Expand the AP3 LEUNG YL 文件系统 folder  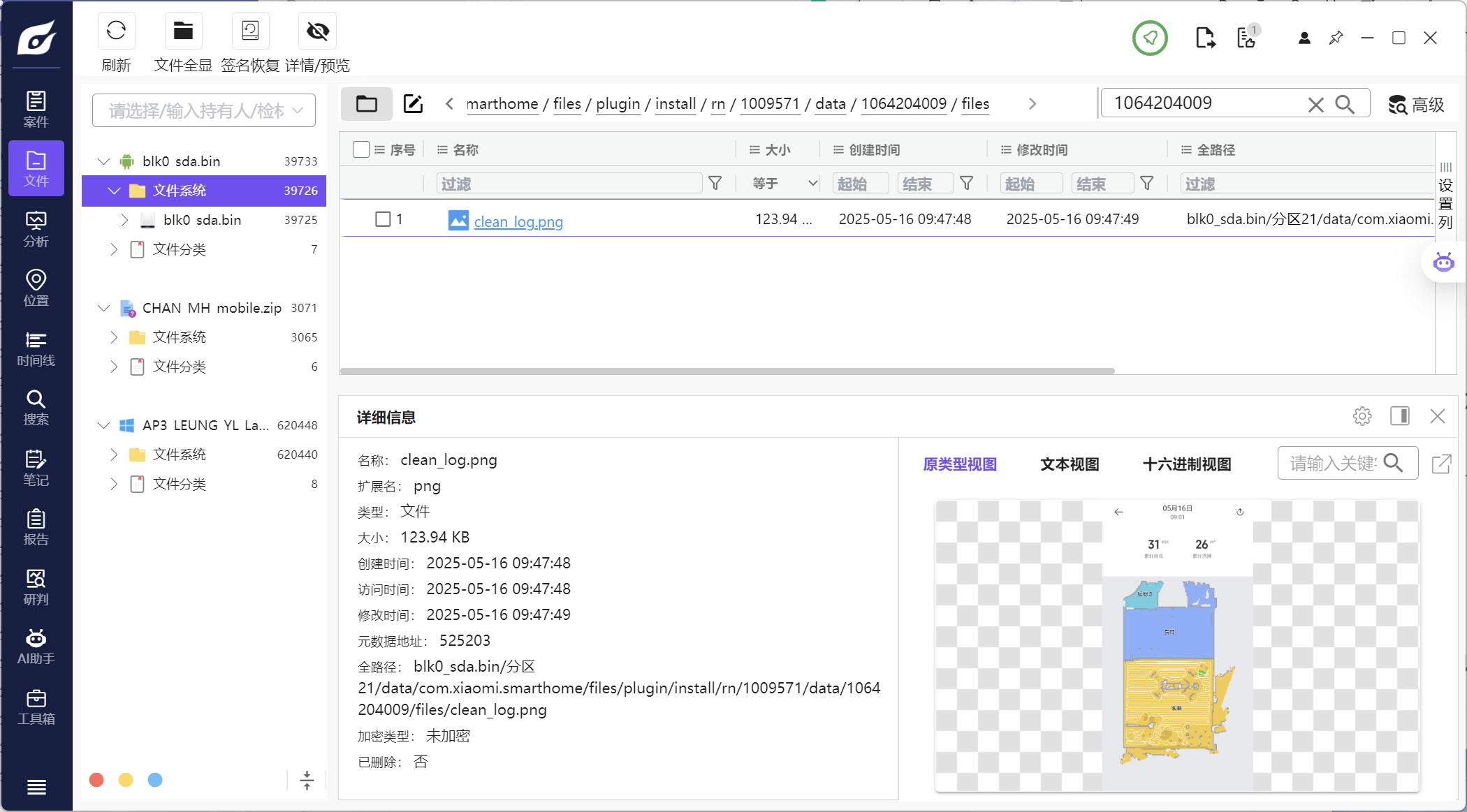(x=114, y=455)
